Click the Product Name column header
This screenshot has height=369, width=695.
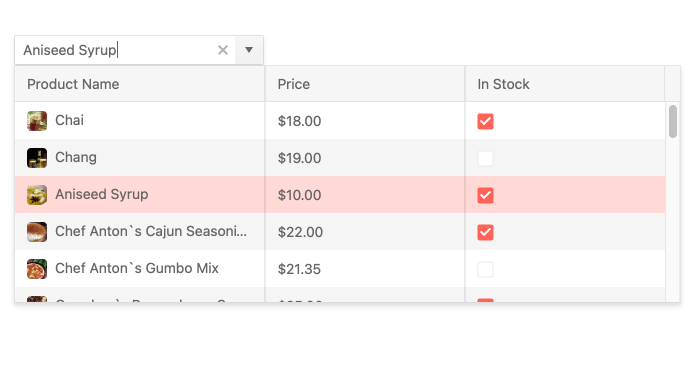[140, 84]
